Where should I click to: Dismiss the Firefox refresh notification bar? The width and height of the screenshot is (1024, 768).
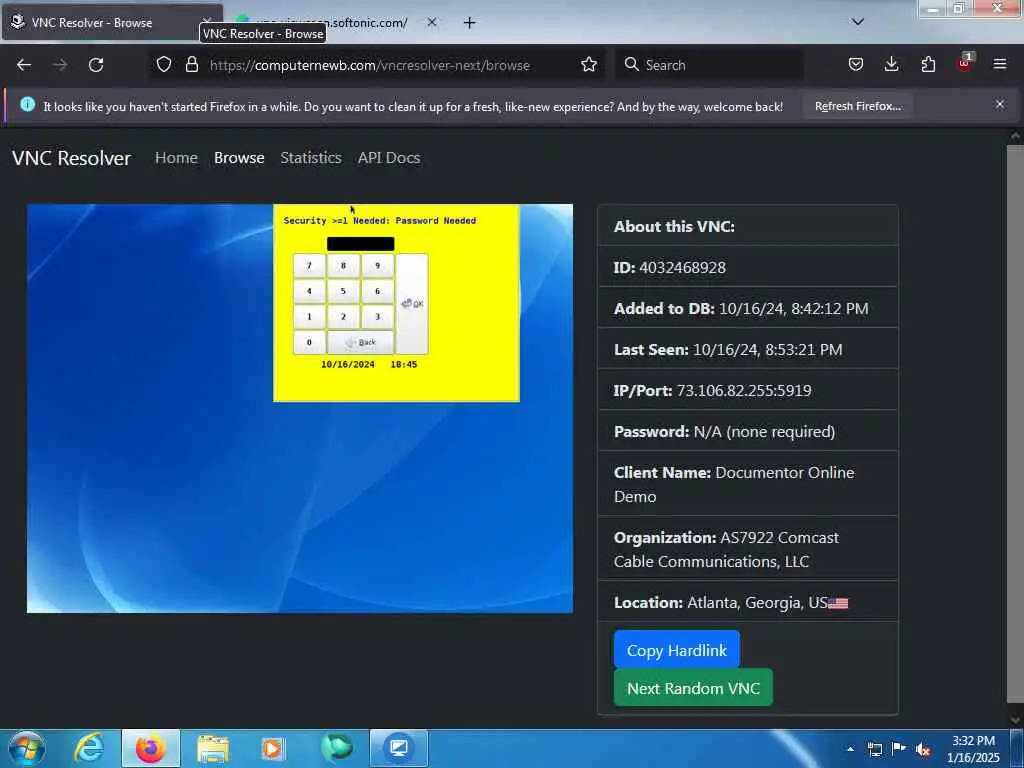[1000, 104]
